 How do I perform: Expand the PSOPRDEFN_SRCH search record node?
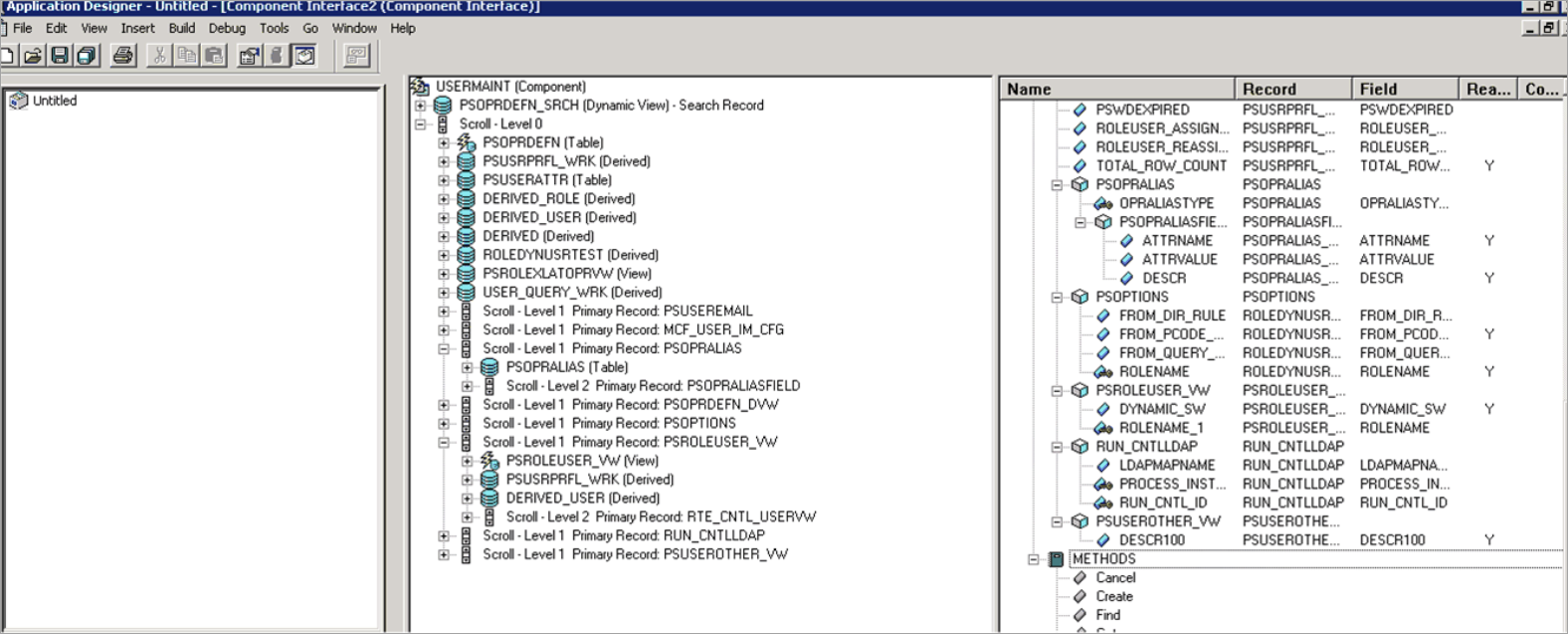point(420,106)
